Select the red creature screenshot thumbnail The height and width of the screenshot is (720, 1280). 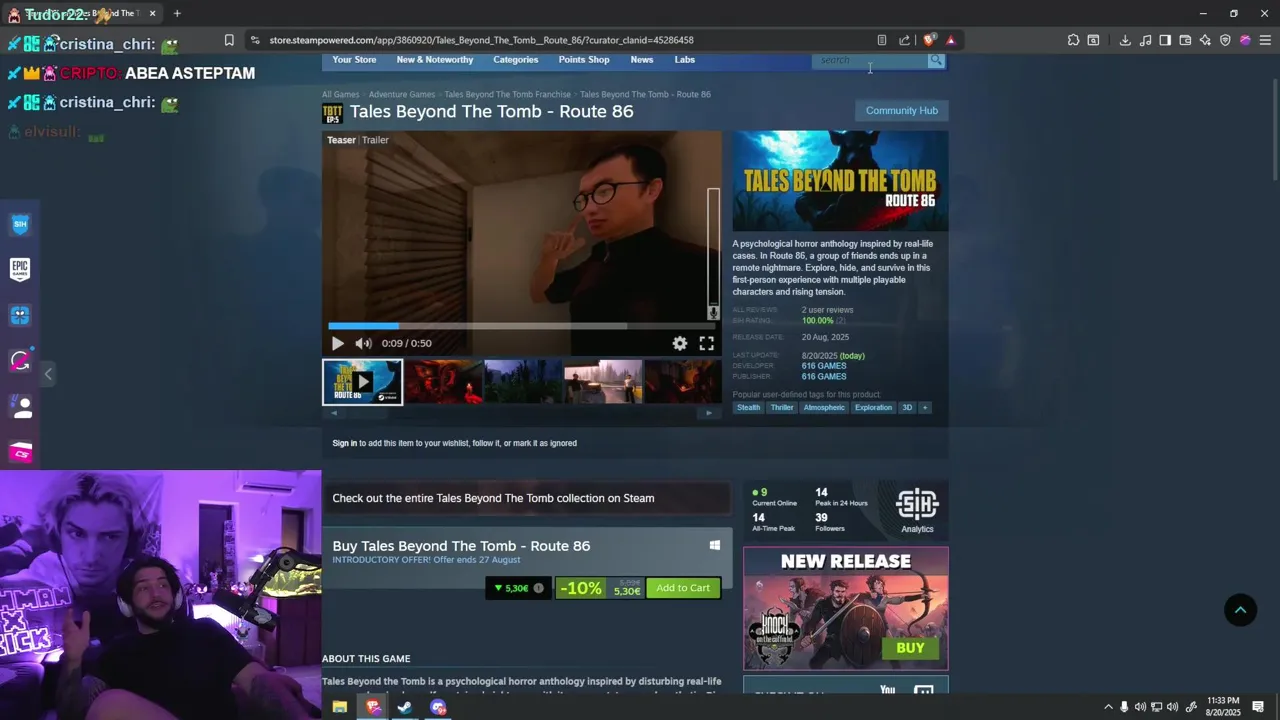[443, 382]
